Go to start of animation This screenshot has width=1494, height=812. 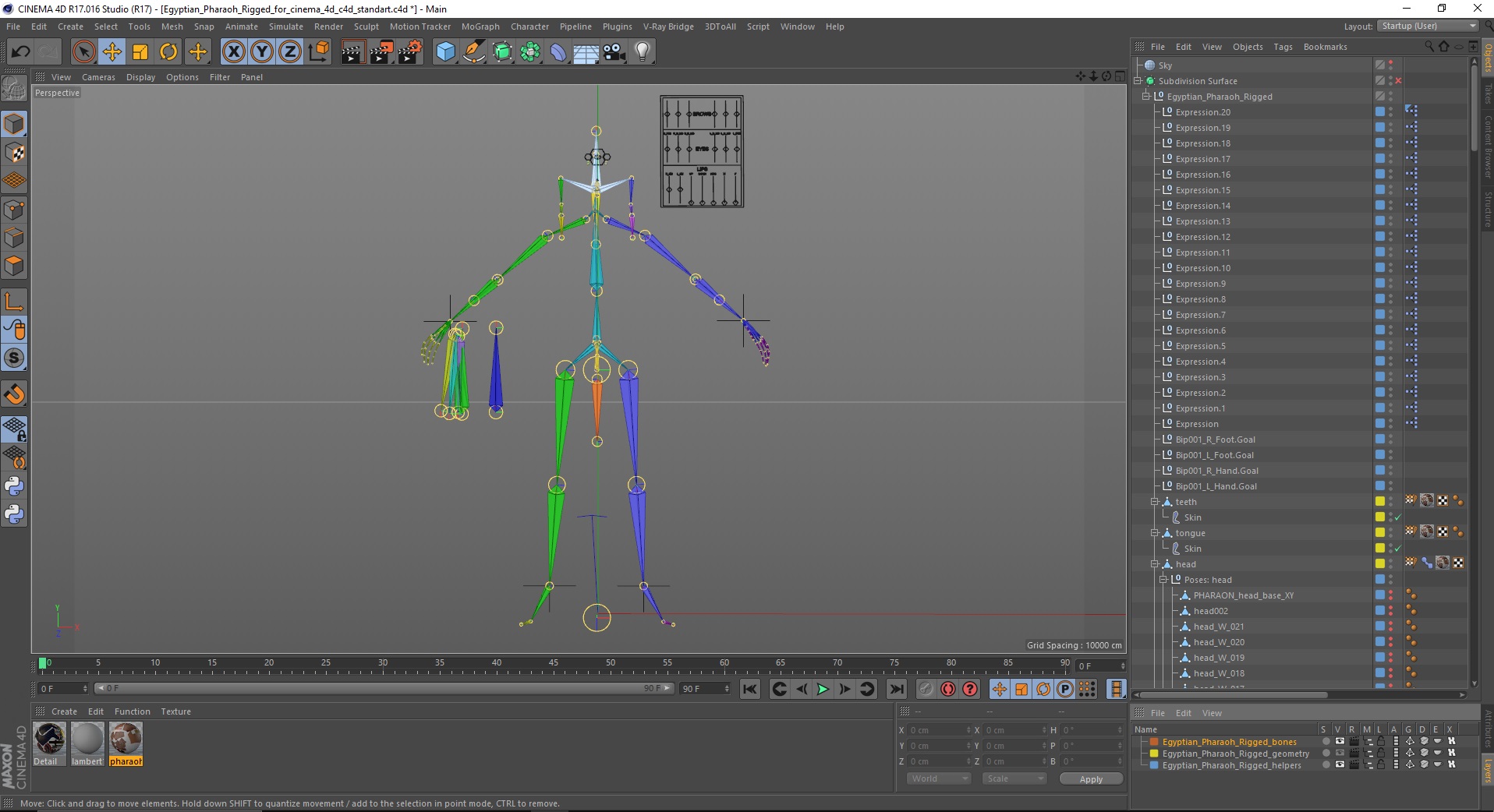point(750,689)
